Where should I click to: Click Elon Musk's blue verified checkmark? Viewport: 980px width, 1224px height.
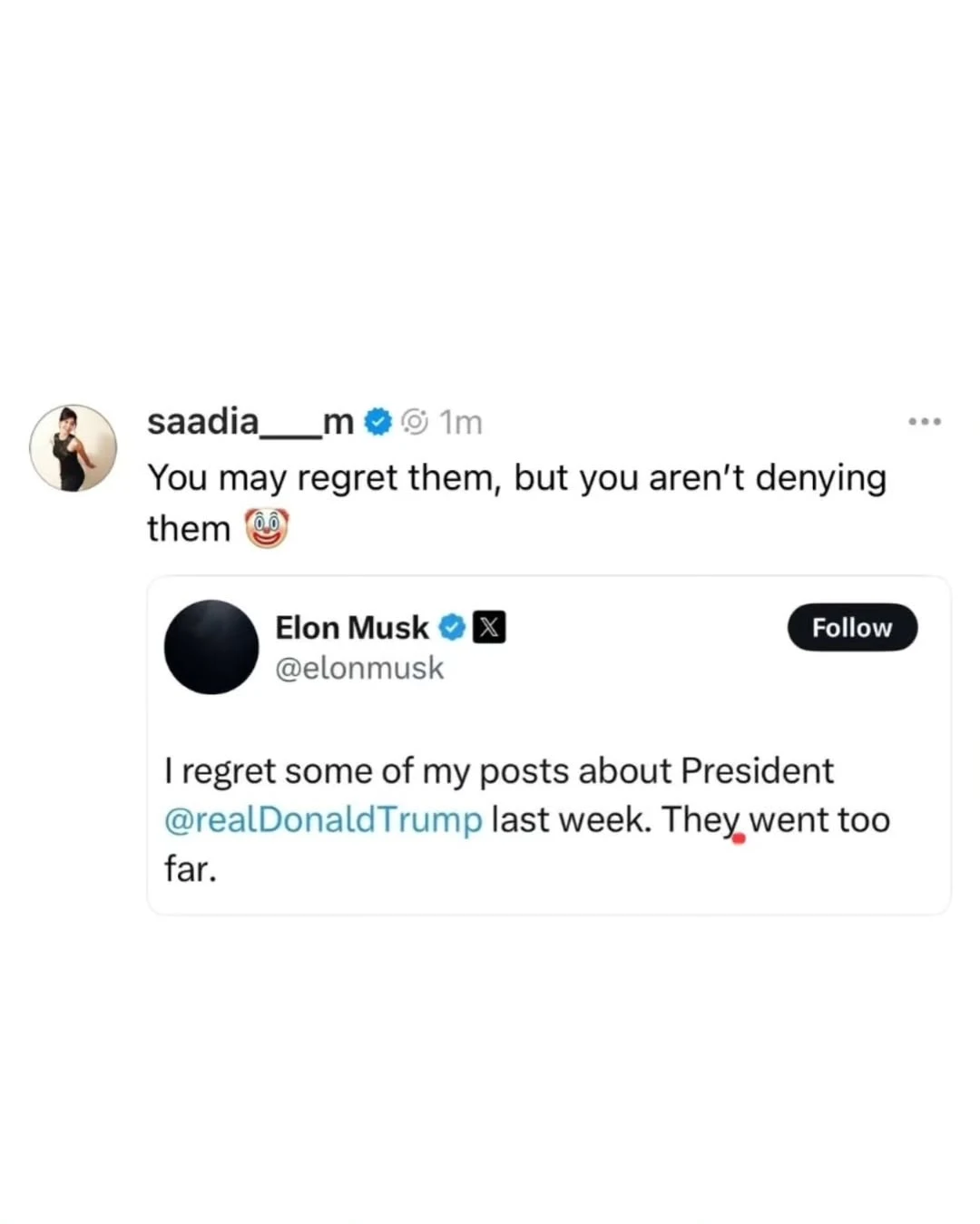coord(452,627)
